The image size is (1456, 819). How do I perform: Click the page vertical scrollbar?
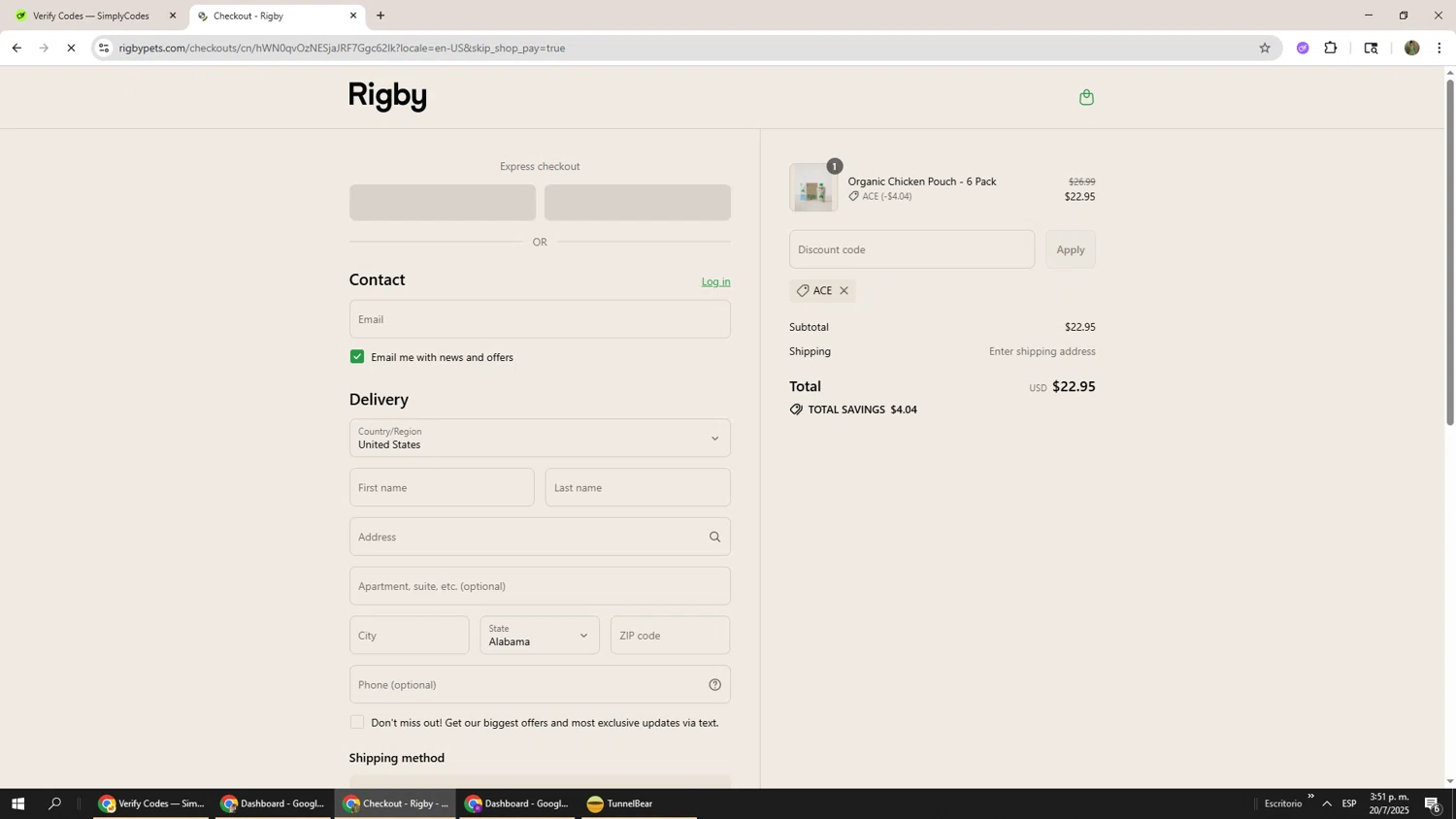1450,252
